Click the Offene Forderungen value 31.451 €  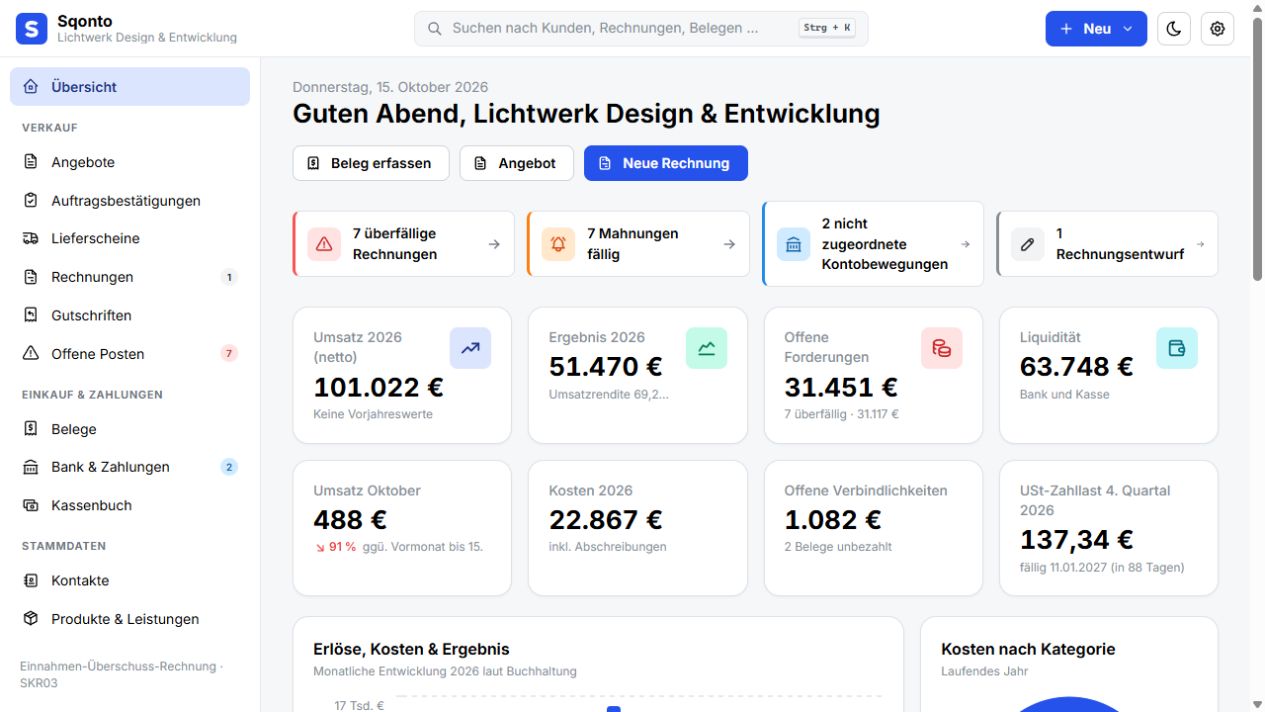click(841, 387)
